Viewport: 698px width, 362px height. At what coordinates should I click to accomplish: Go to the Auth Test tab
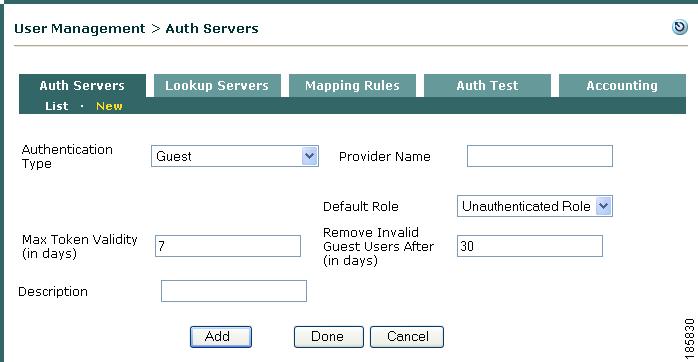[x=487, y=85]
